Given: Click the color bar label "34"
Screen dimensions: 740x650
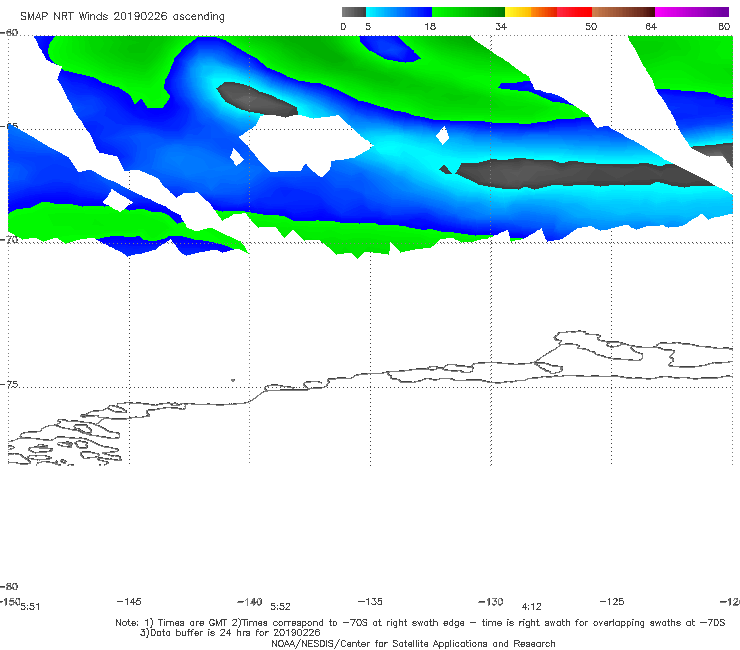Looking at the screenshot, I should tap(501, 27).
